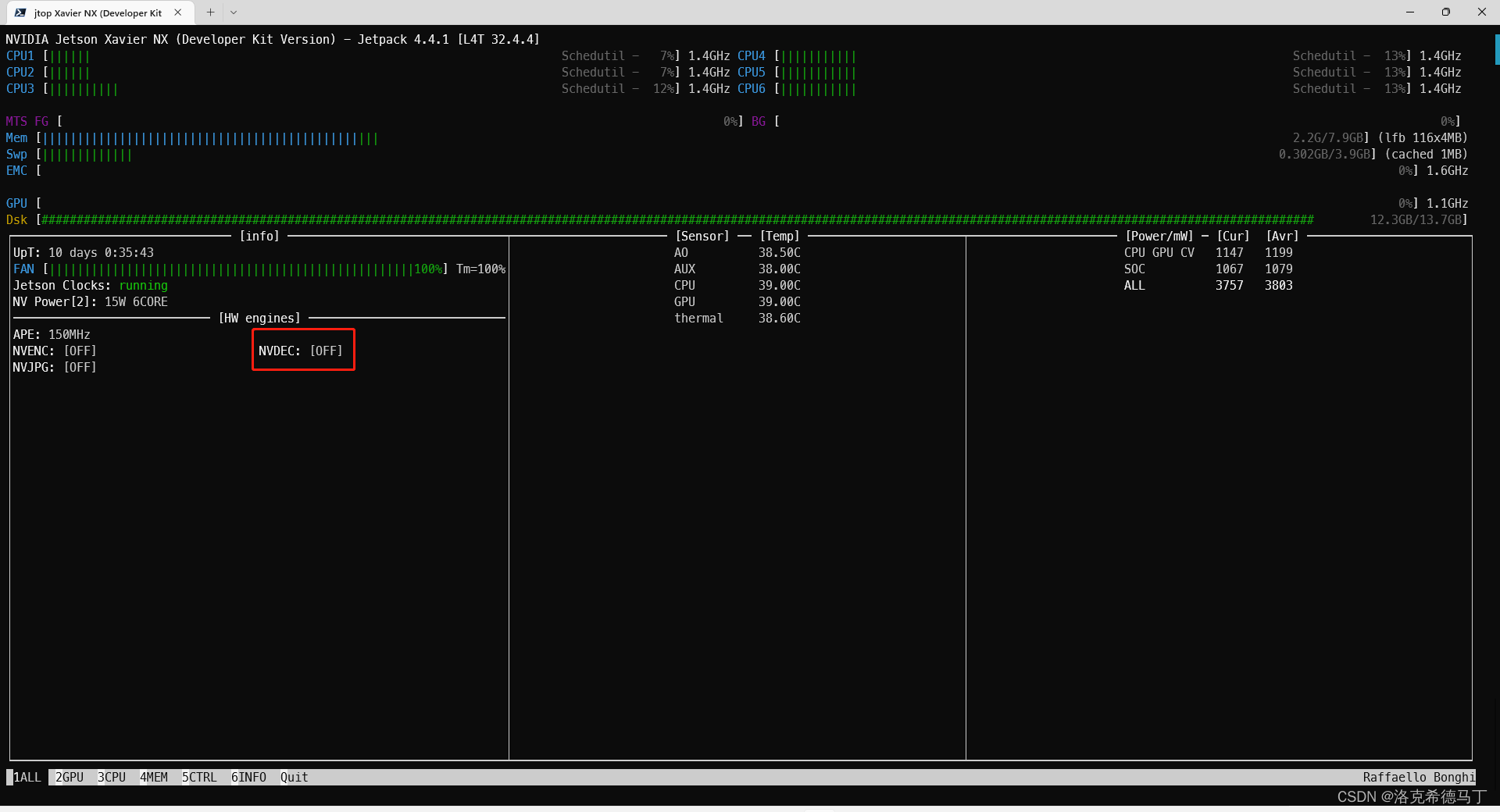The height and width of the screenshot is (812, 1500).
Task: Click NVENC: [OFF] entry
Action: click(55, 351)
